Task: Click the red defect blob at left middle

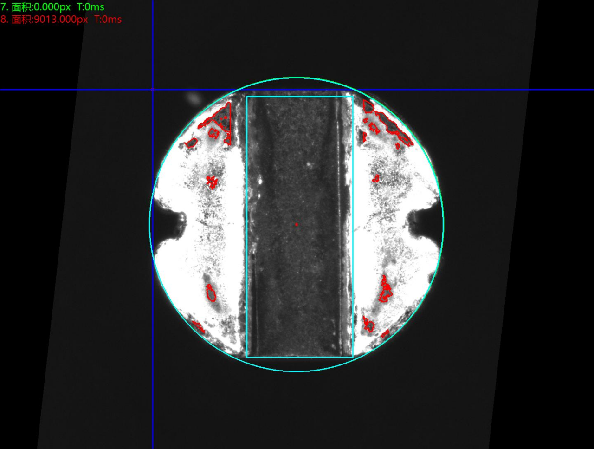Action: click(x=212, y=182)
